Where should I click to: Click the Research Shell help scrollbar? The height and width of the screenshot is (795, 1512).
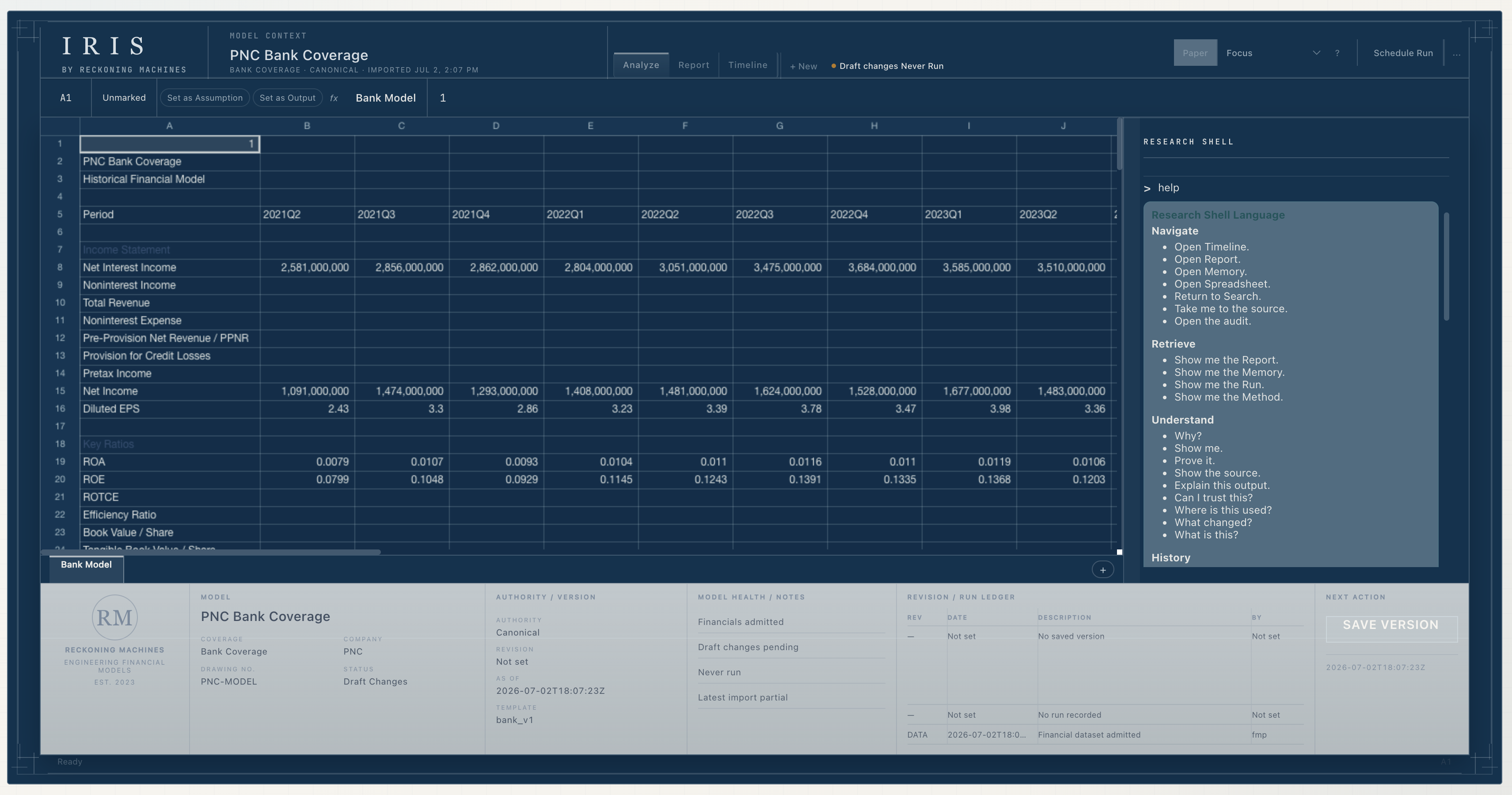click(1446, 266)
